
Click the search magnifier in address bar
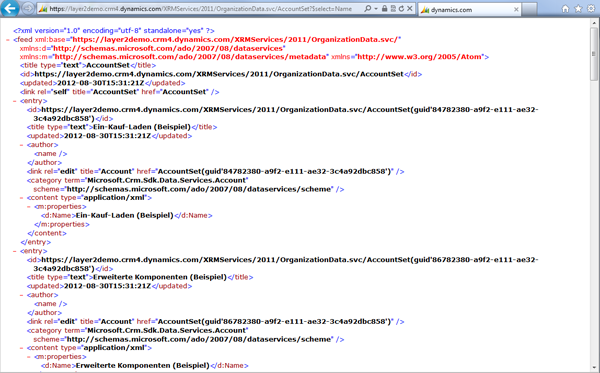[367, 8]
